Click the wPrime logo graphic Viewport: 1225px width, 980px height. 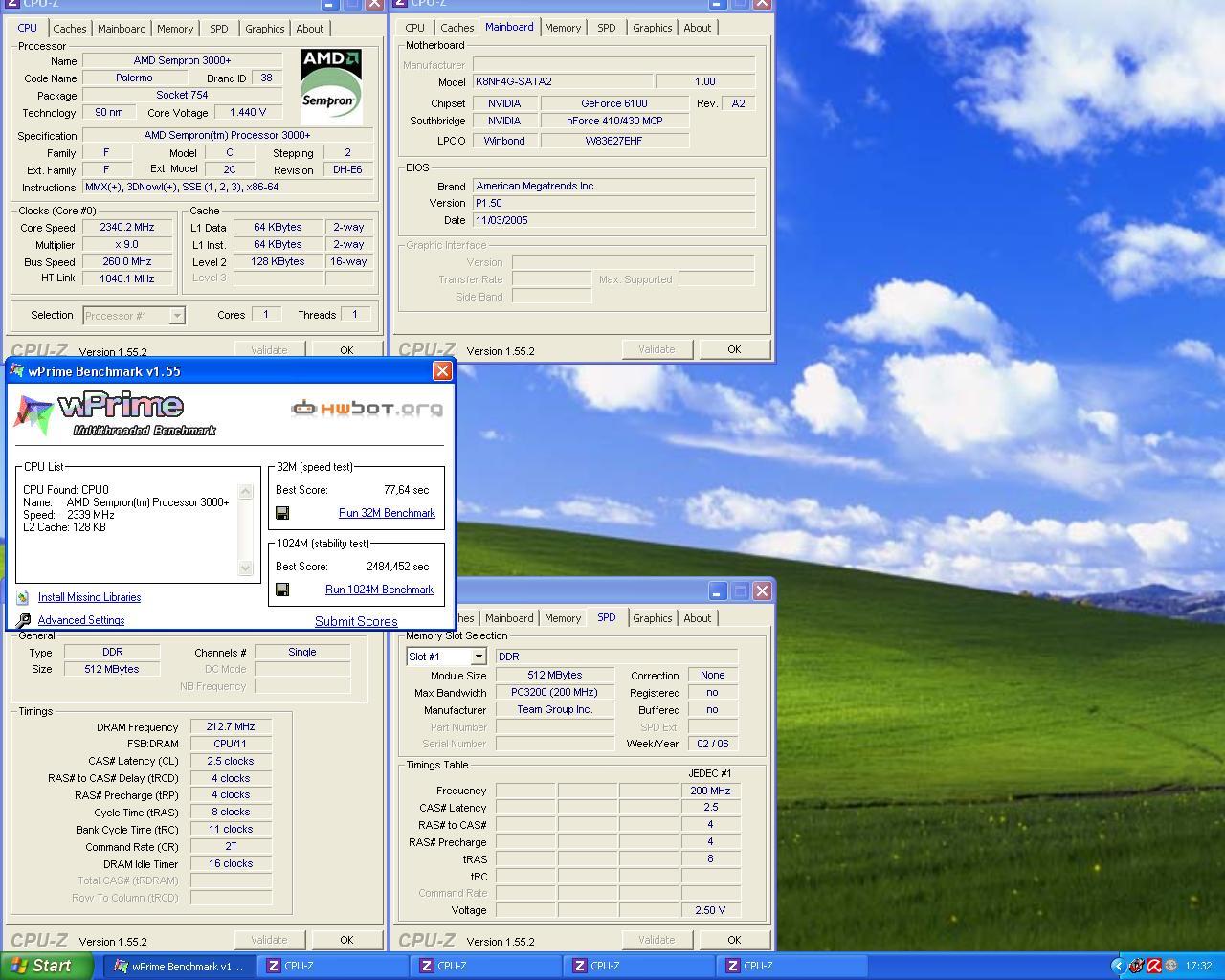[115, 413]
